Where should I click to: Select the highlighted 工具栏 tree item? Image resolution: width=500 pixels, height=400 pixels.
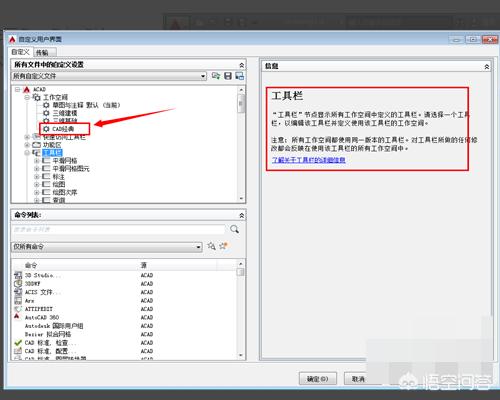click(x=52, y=153)
